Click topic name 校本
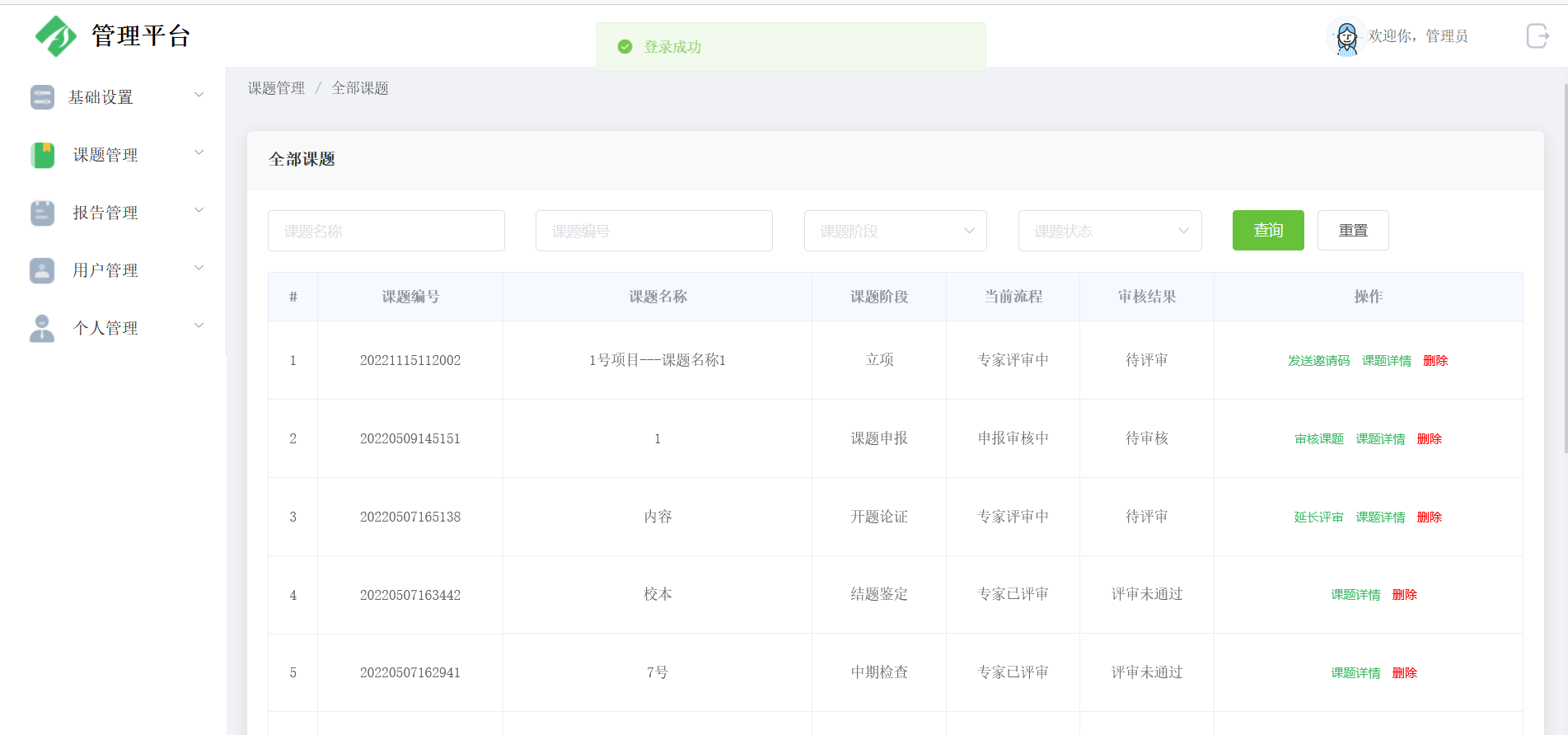 click(x=658, y=594)
